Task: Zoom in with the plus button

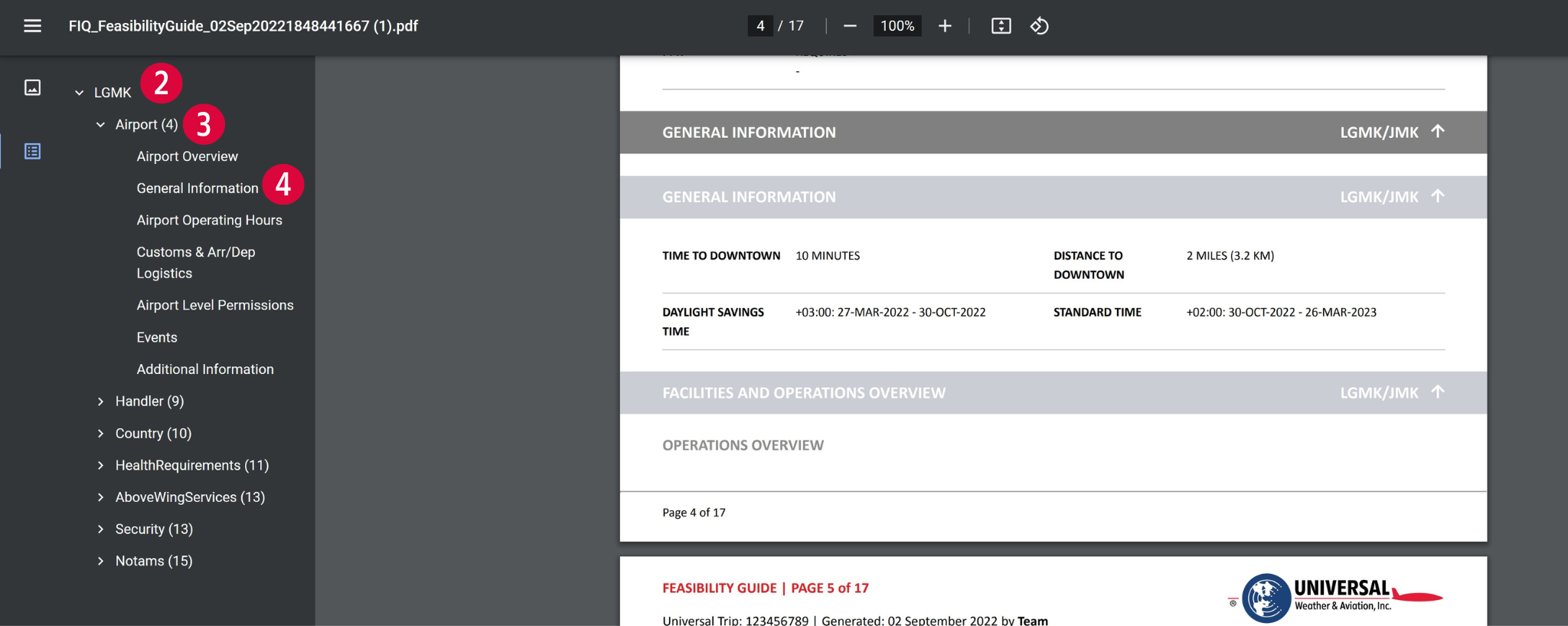Action: point(945,26)
